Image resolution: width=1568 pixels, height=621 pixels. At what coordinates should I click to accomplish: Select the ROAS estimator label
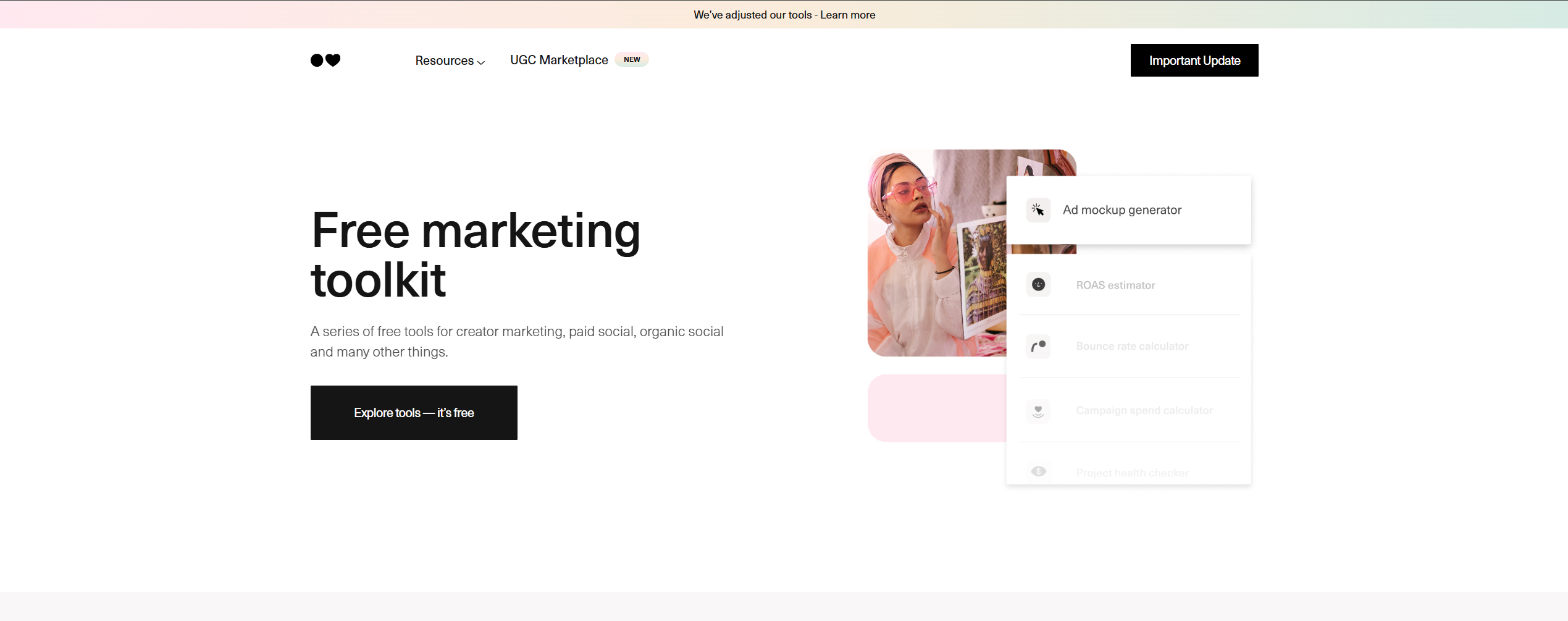1115,285
